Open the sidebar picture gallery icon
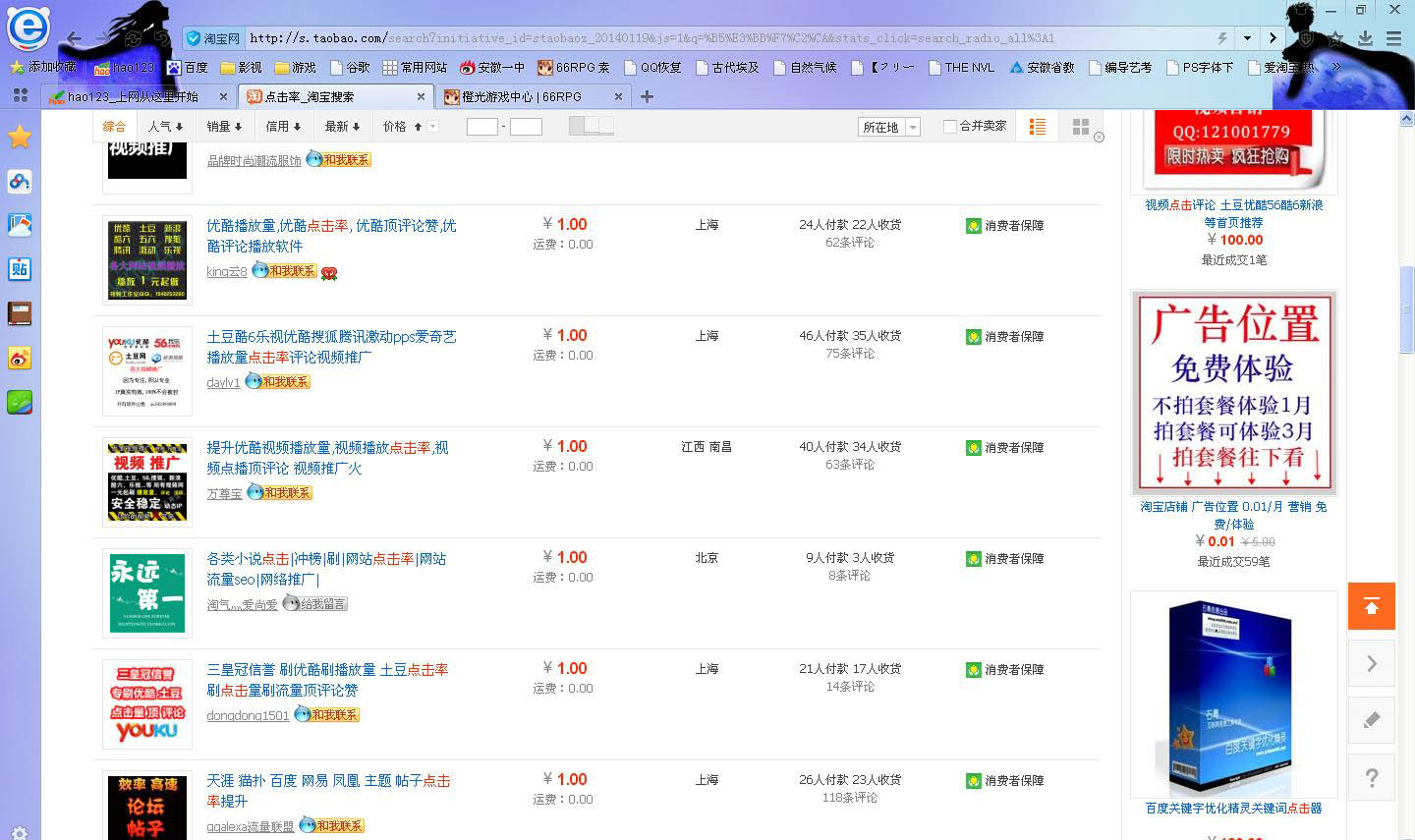The width and height of the screenshot is (1415, 840). point(20,225)
